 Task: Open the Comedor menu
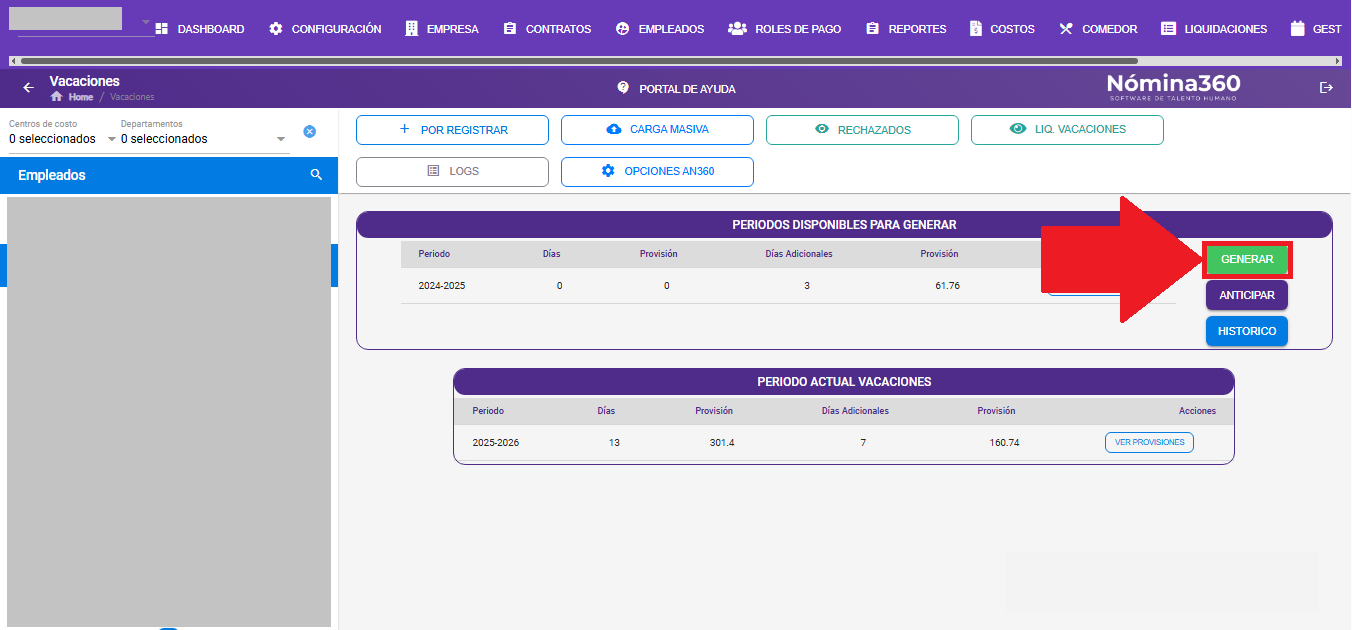point(1098,29)
